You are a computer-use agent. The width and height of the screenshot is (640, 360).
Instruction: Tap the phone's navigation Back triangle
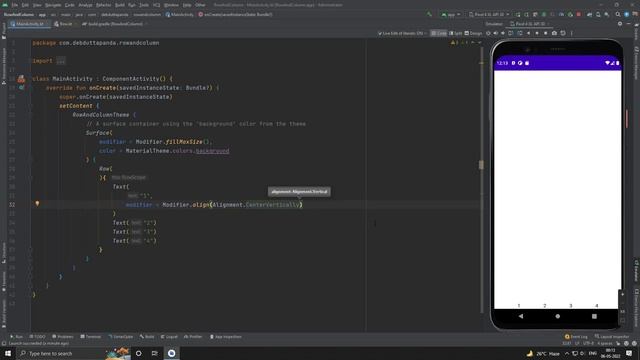click(x=521, y=316)
